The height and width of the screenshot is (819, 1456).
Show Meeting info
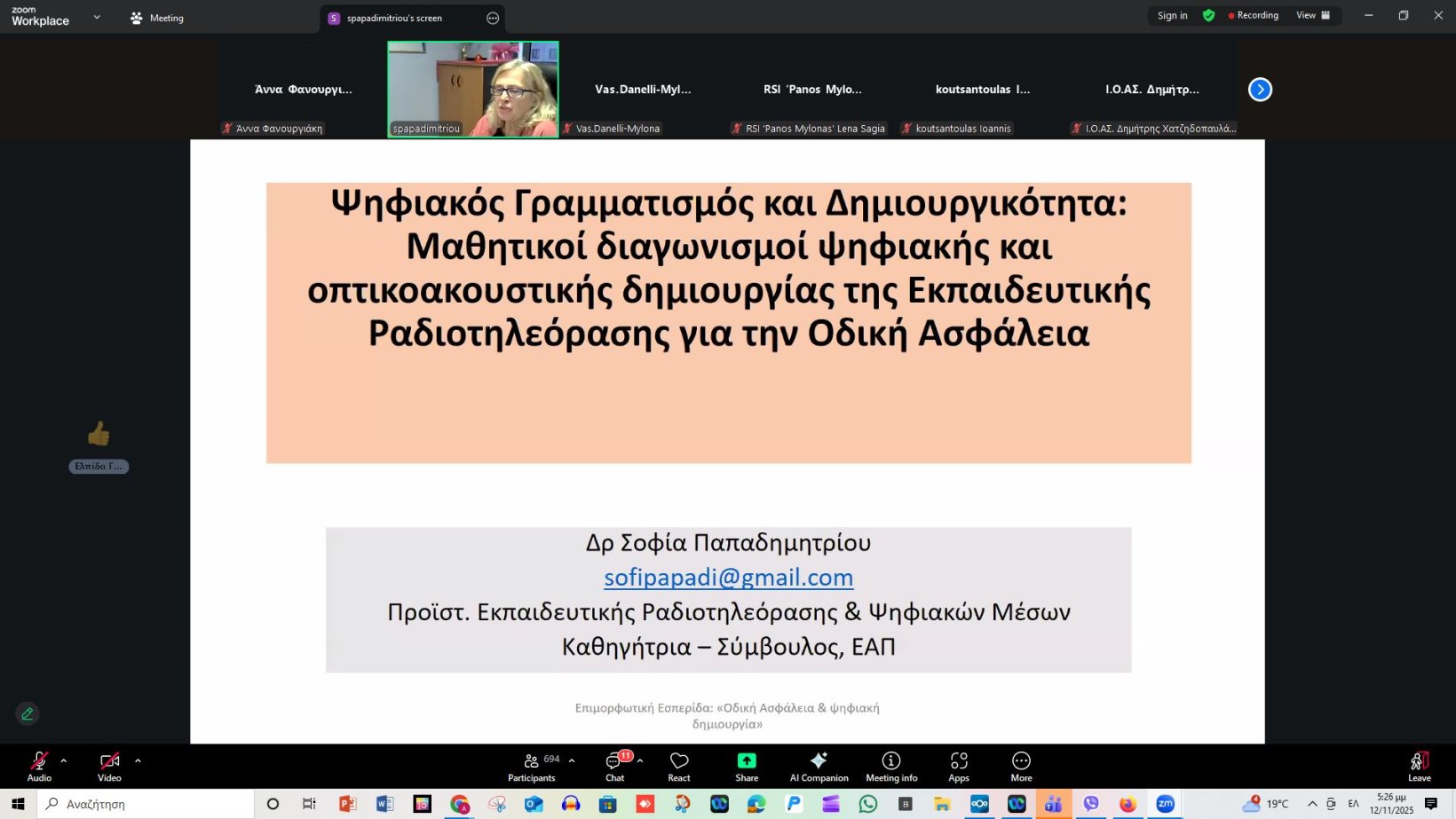(891, 767)
